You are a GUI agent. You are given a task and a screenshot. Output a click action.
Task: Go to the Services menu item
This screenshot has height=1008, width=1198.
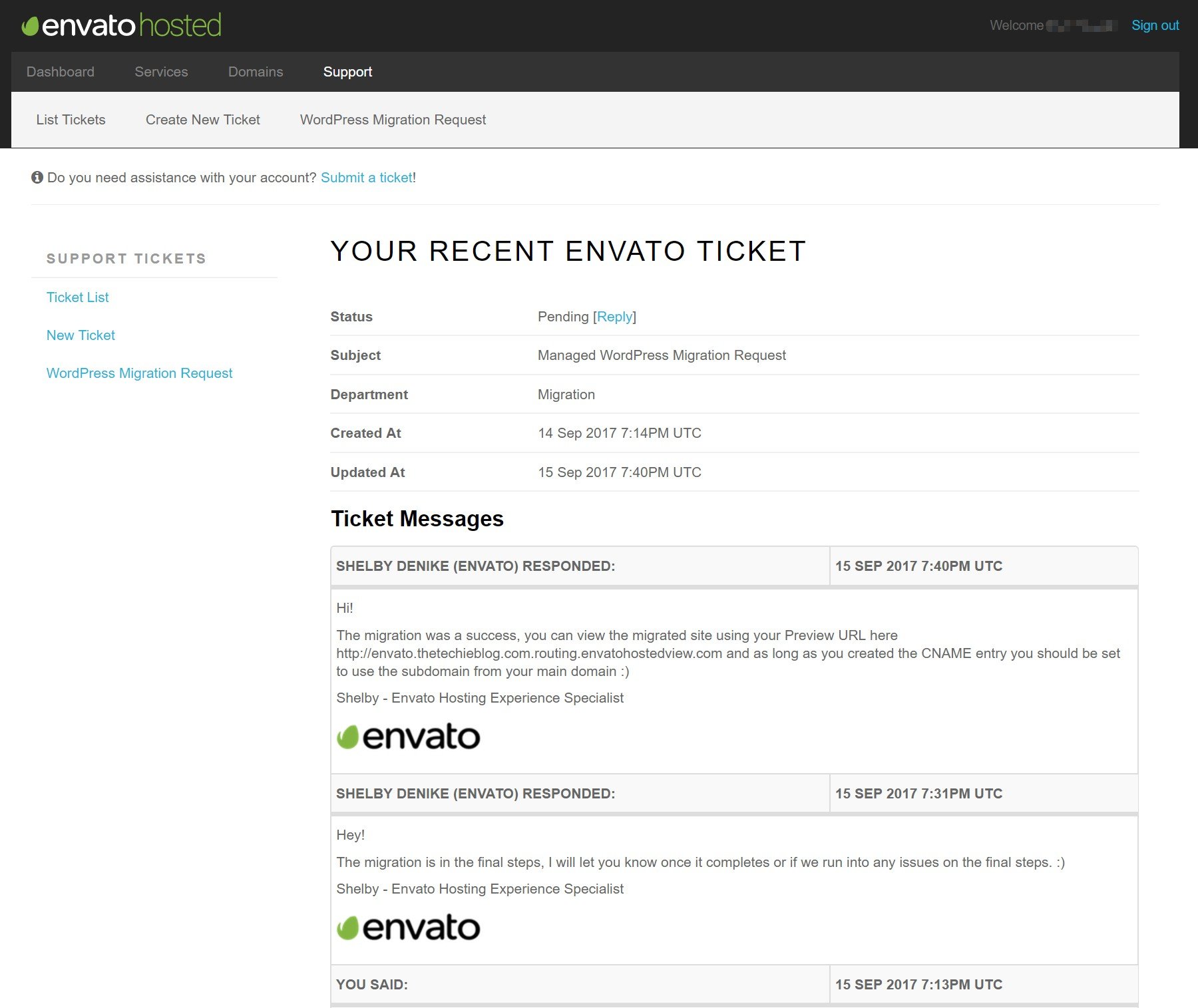tap(161, 72)
